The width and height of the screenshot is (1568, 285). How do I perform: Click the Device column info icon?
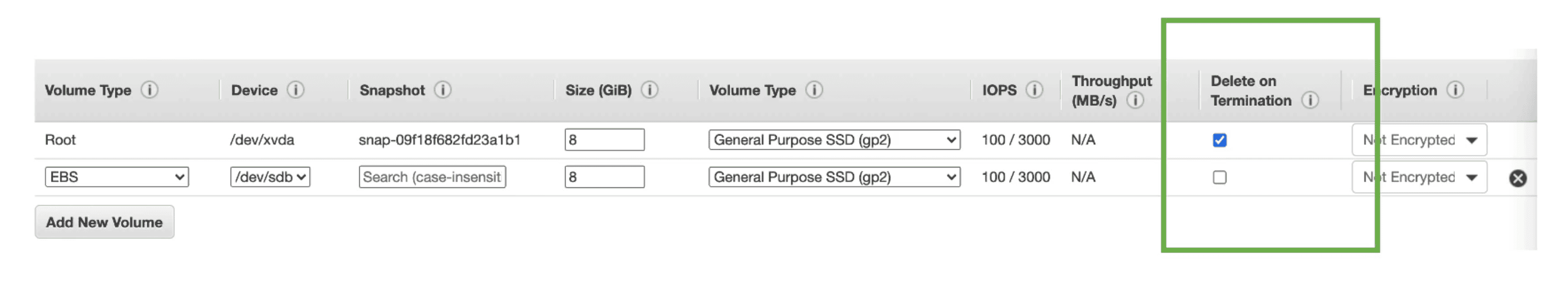click(296, 90)
